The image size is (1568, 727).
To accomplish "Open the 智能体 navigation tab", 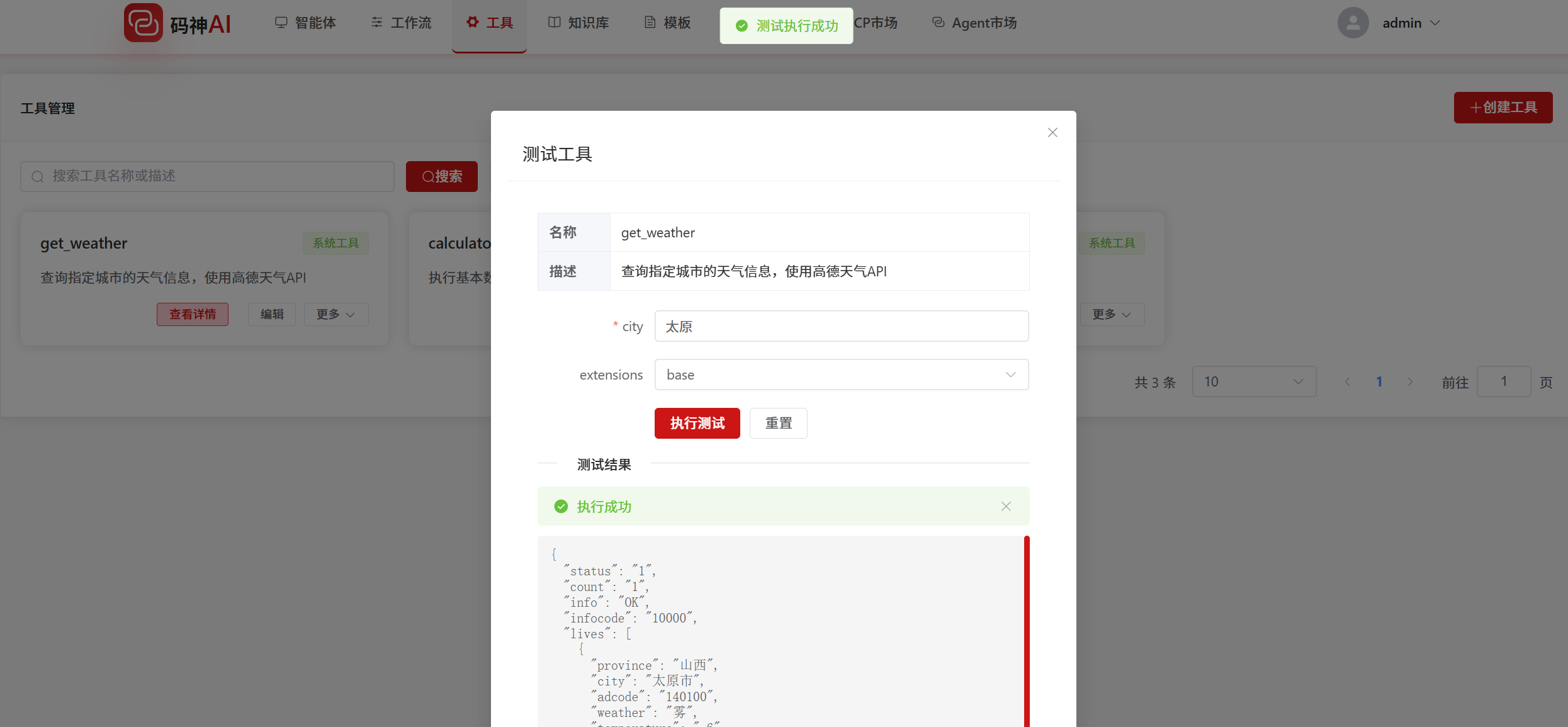I will tap(305, 23).
